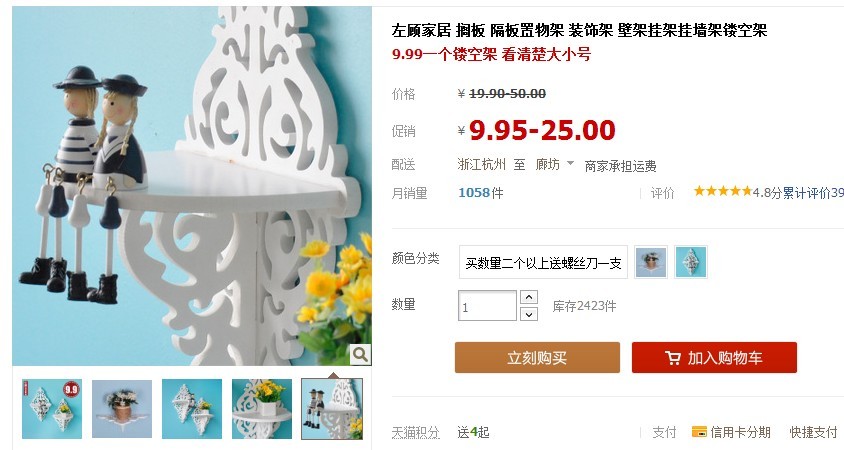View fifth thumbnail with sitting dolls
Screen dimensions: 844x450
coord(332,409)
